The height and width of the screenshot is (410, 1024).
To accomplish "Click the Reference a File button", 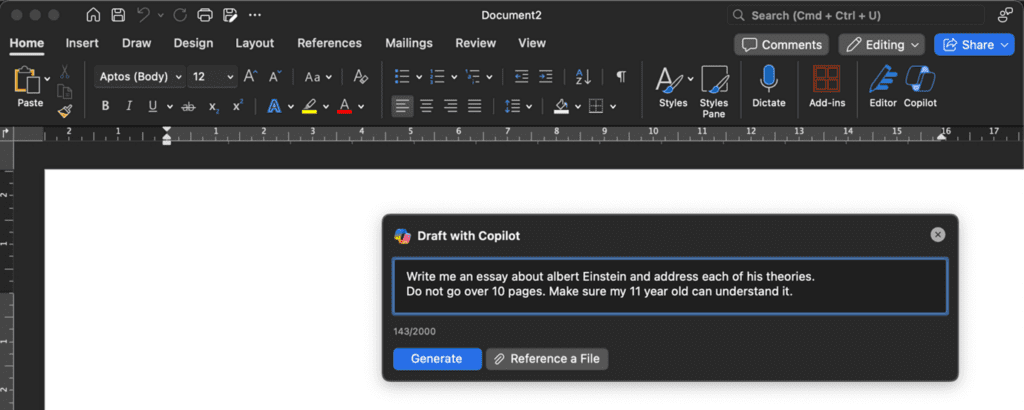I will tap(547, 358).
